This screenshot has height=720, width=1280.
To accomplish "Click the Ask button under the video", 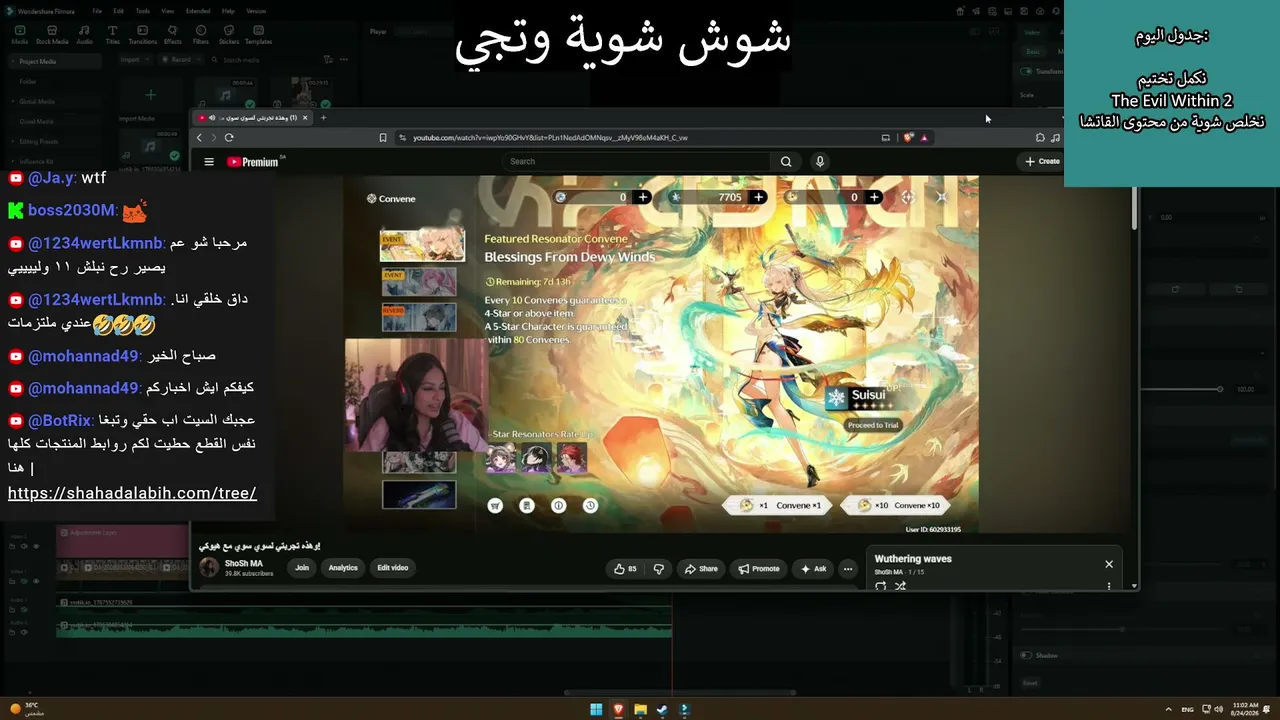I will point(814,569).
